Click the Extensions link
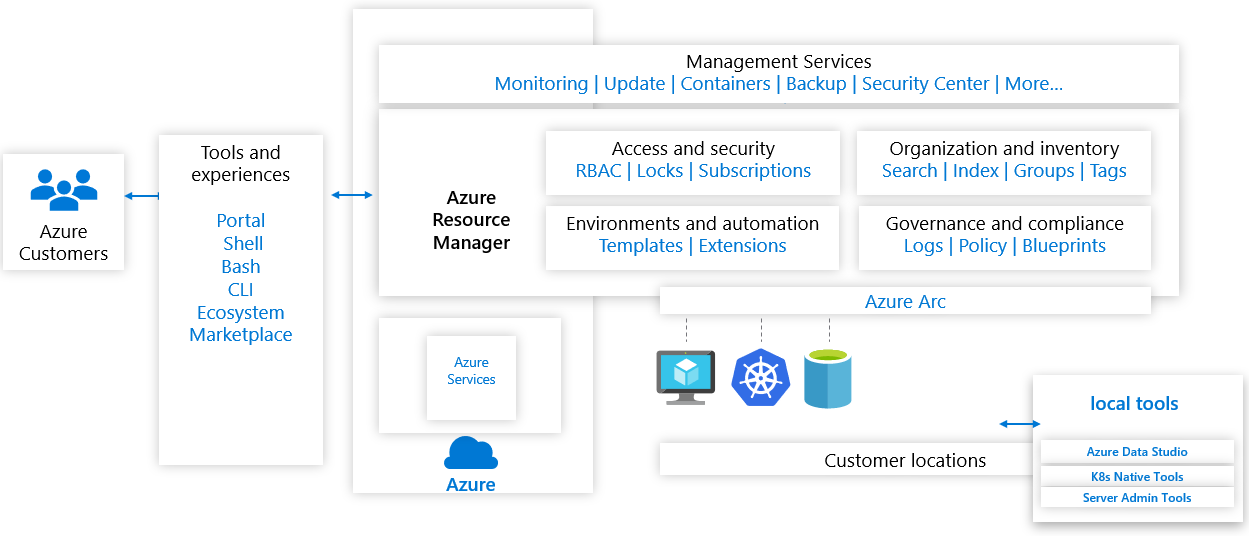The width and height of the screenshot is (1249, 536). 742,246
